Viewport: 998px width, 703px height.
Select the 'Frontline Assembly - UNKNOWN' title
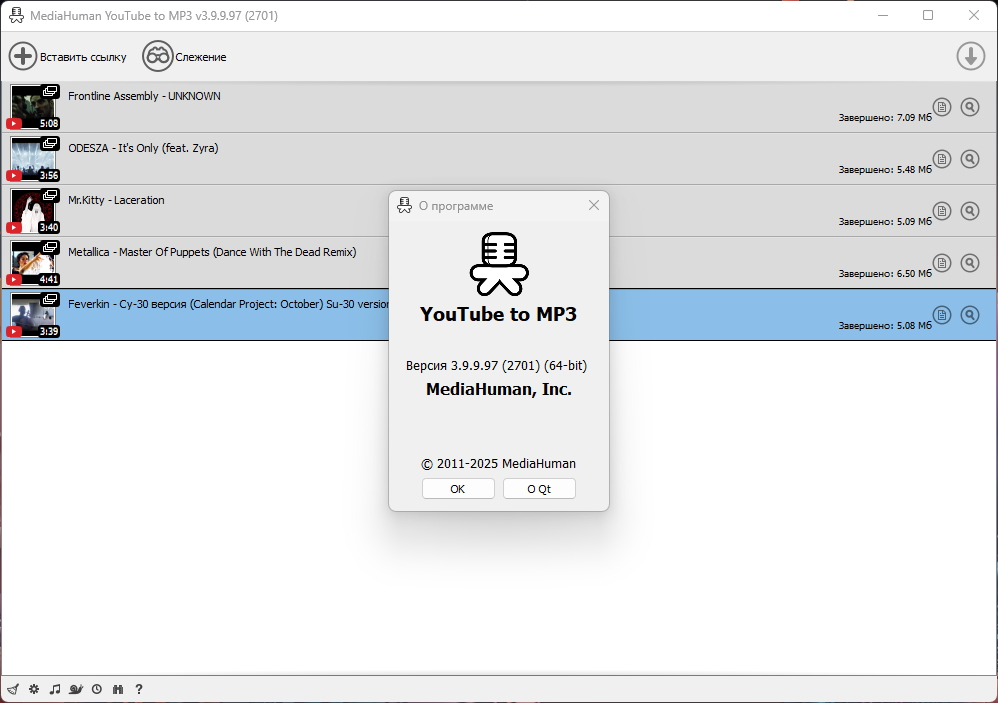(144, 96)
